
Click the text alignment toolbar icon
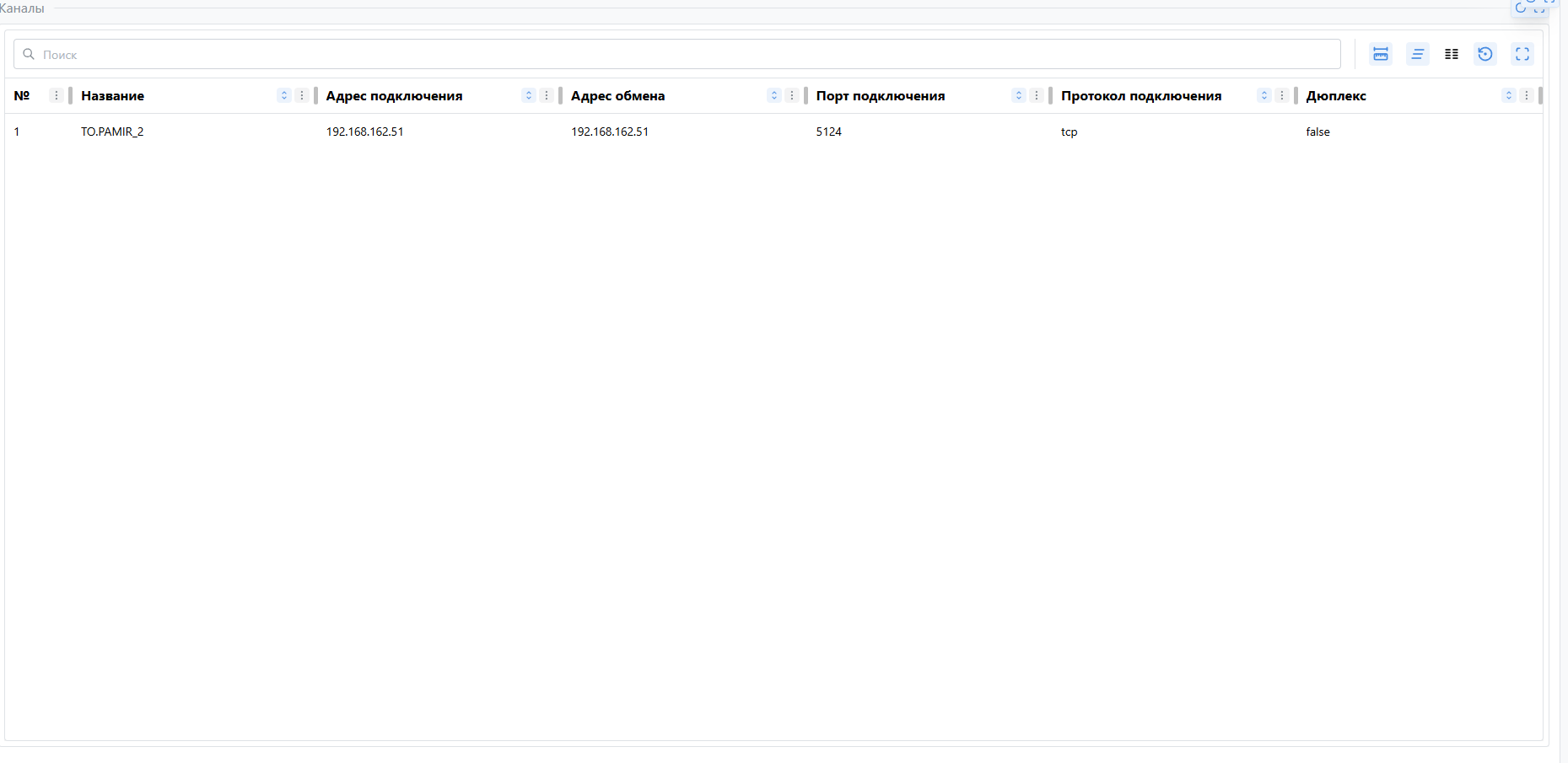click(x=1418, y=54)
